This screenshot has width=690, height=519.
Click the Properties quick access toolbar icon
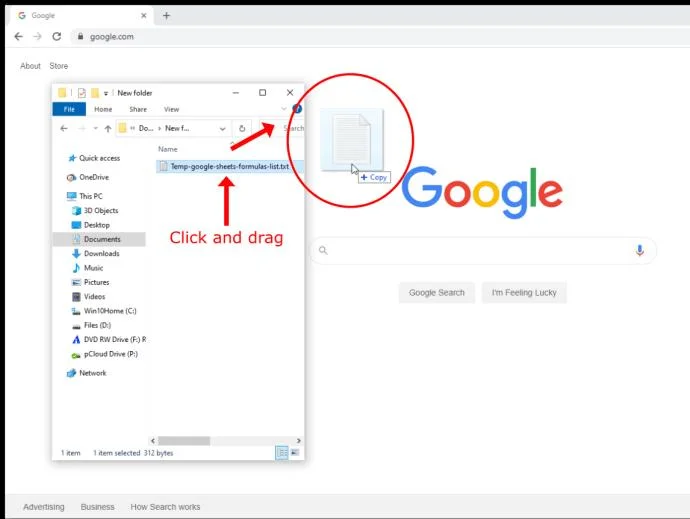[81, 93]
